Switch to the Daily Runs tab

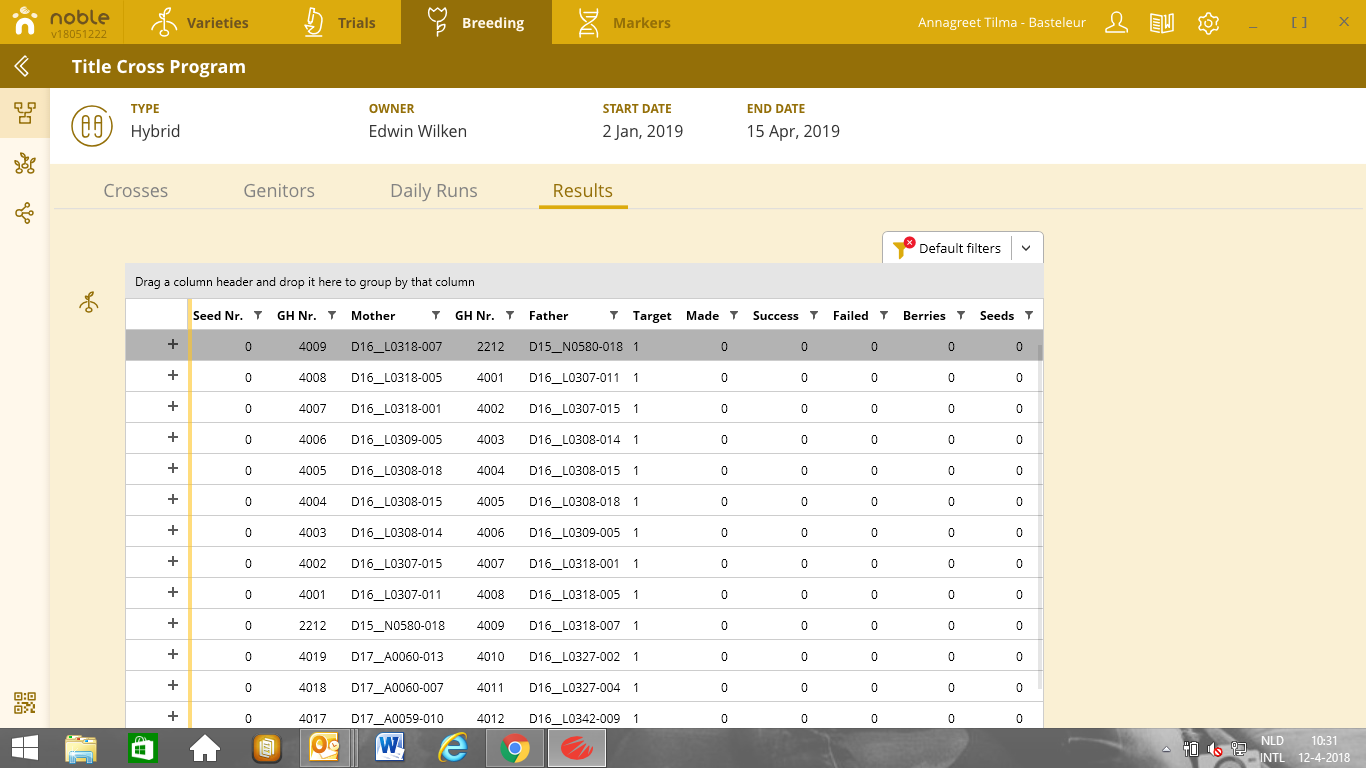pyautogui.click(x=434, y=191)
